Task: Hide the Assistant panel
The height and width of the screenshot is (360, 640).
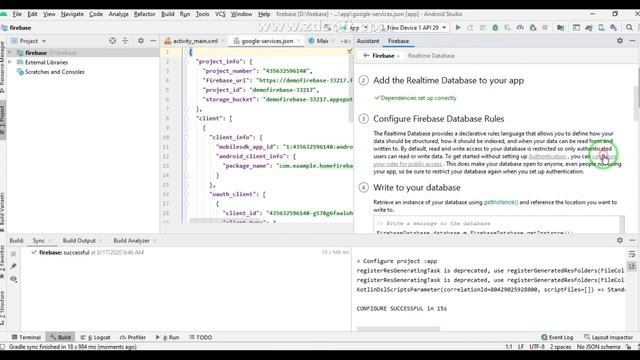Action: 632,41
